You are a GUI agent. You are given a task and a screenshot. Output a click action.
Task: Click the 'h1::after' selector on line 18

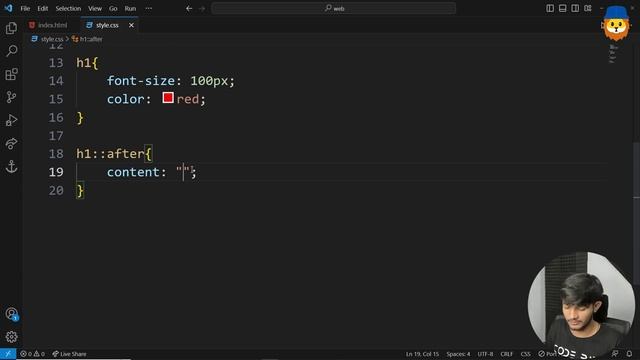pos(110,154)
